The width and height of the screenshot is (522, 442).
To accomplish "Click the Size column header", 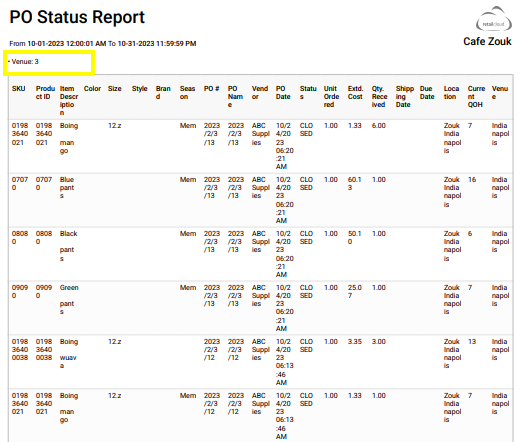I will tap(115, 89).
